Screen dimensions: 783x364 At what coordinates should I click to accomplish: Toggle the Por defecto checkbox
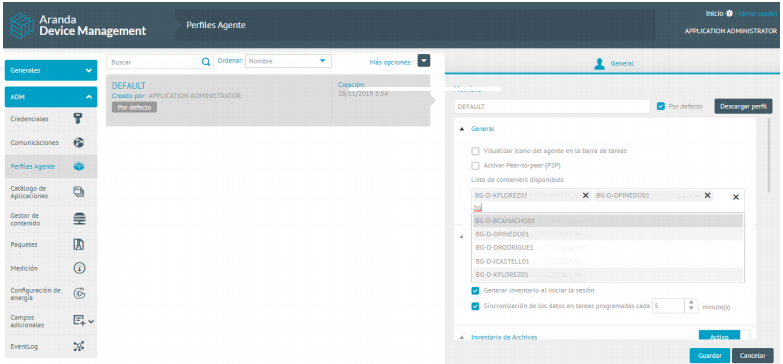(661, 106)
